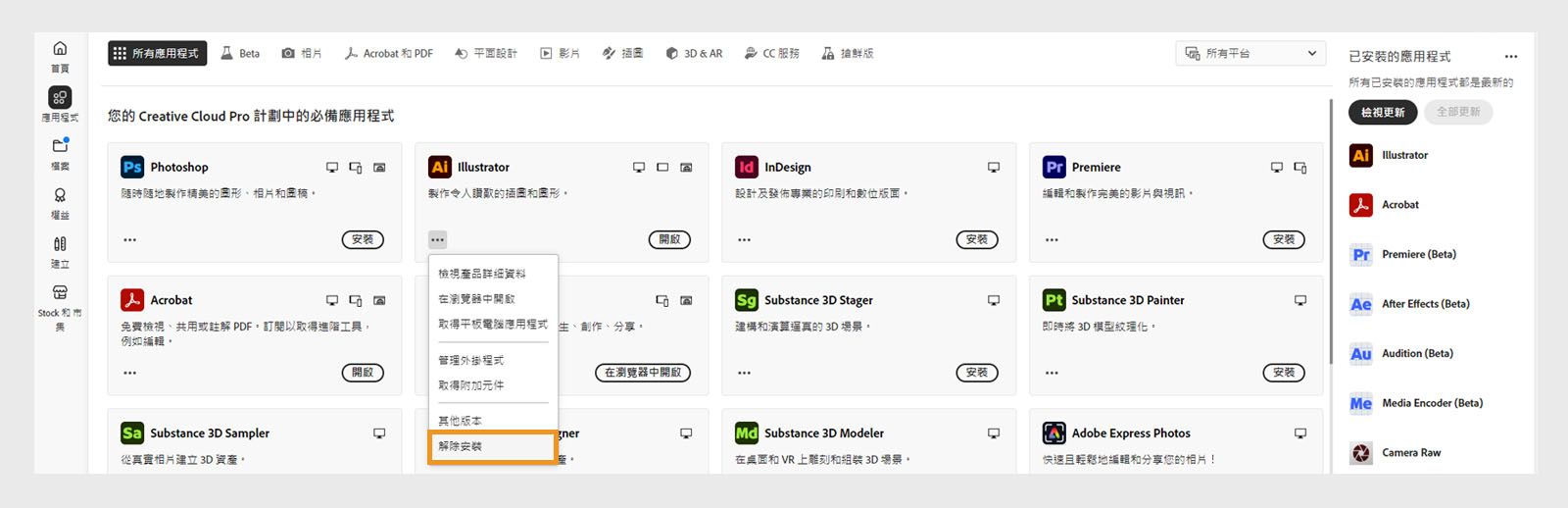The image size is (1568, 508).
Task: Click installed list Media Encoder (Beta) icon
Action: click(1361, 403)
